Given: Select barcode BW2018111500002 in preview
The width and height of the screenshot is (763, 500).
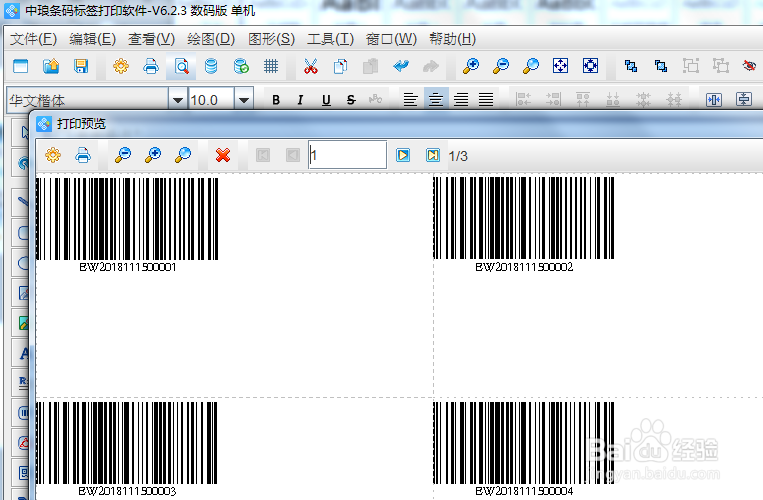Looking at the screenshot, I should pyautogui.click(x=524, y=224).
